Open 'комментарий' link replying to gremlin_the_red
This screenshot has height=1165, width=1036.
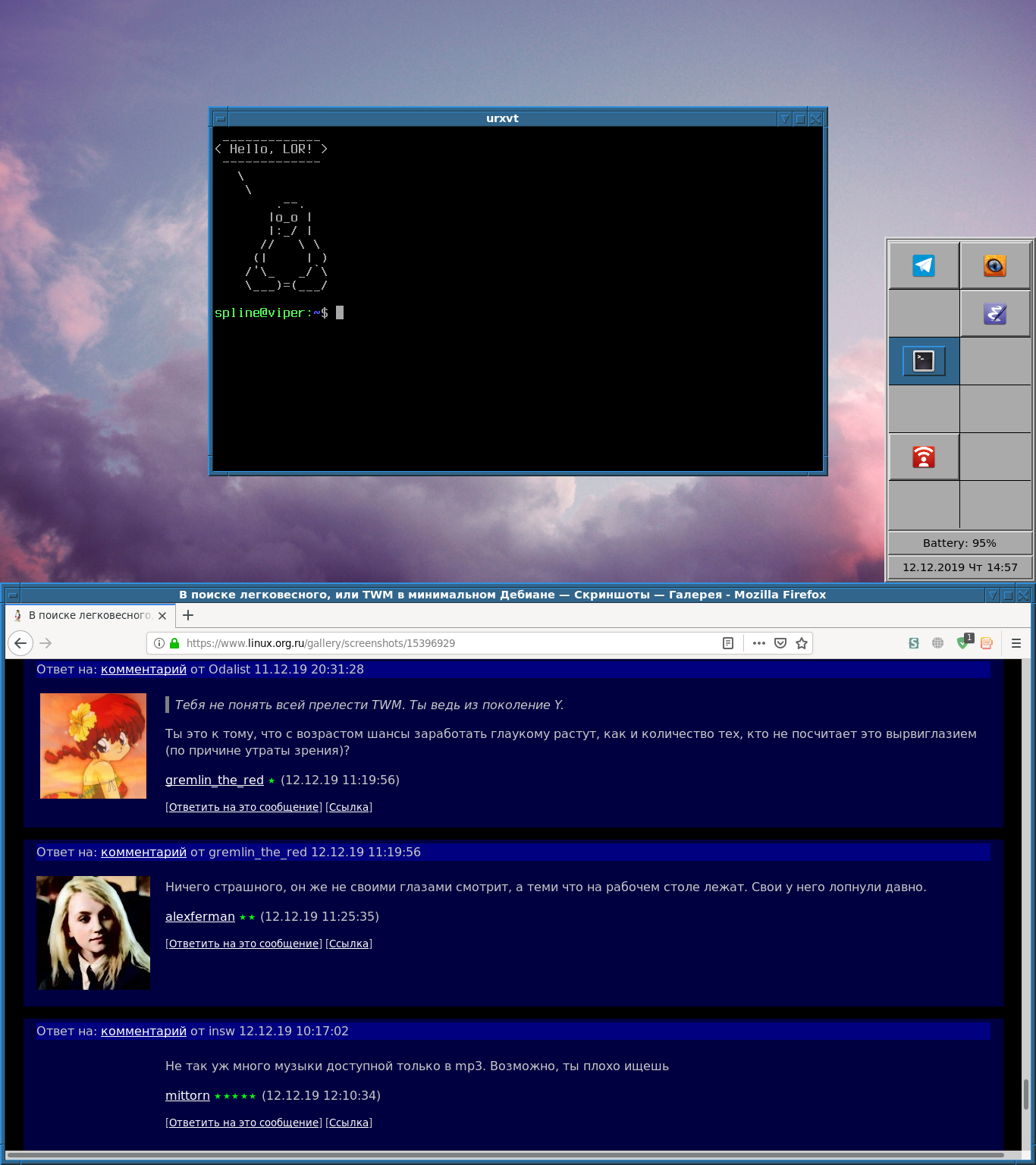(143, 852)
